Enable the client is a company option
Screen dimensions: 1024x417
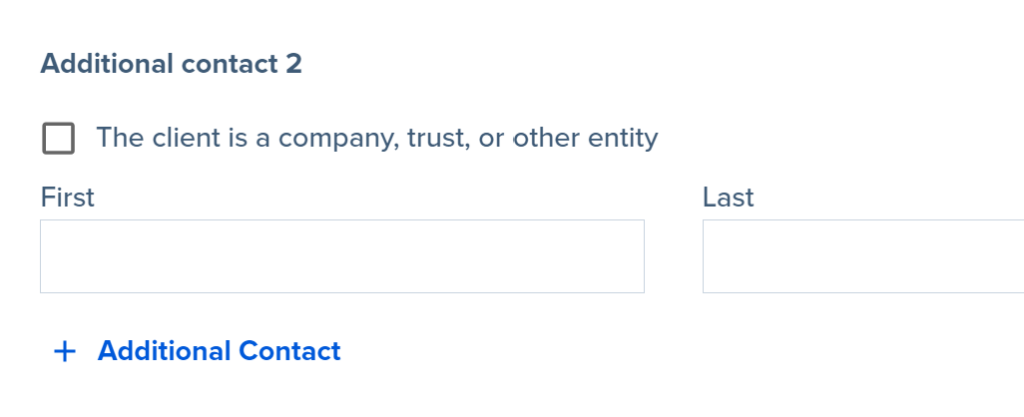[x=58, y=138]
